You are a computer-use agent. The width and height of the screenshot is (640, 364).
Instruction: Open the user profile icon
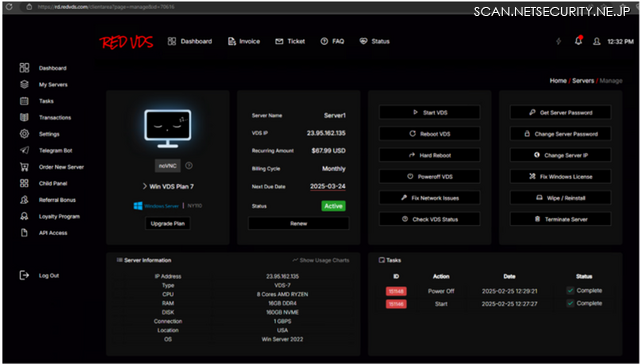click(x=596, y=42)
